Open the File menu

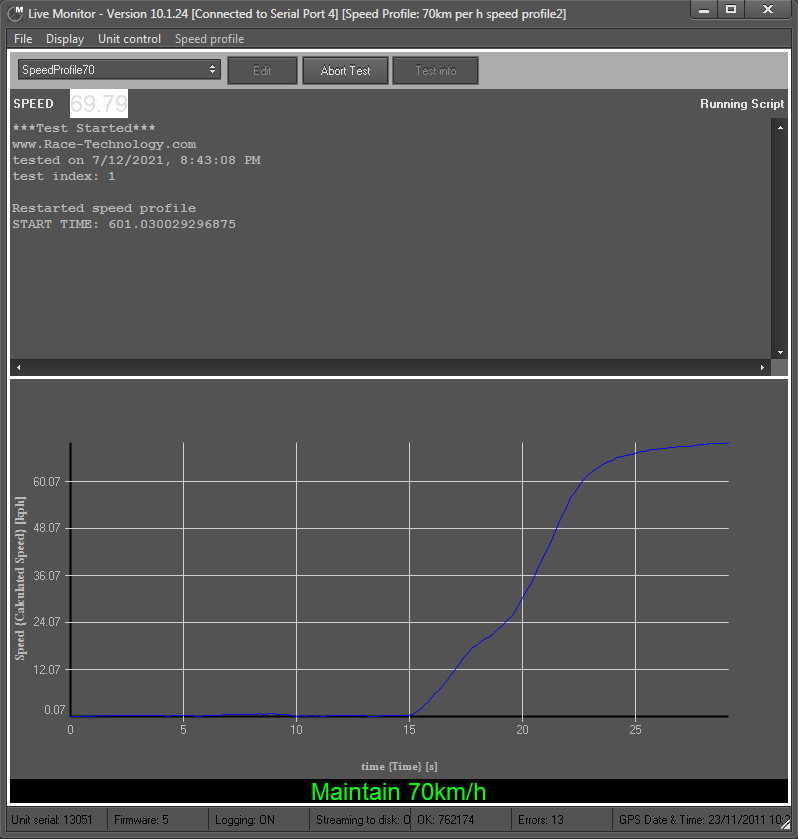[23, 39]
